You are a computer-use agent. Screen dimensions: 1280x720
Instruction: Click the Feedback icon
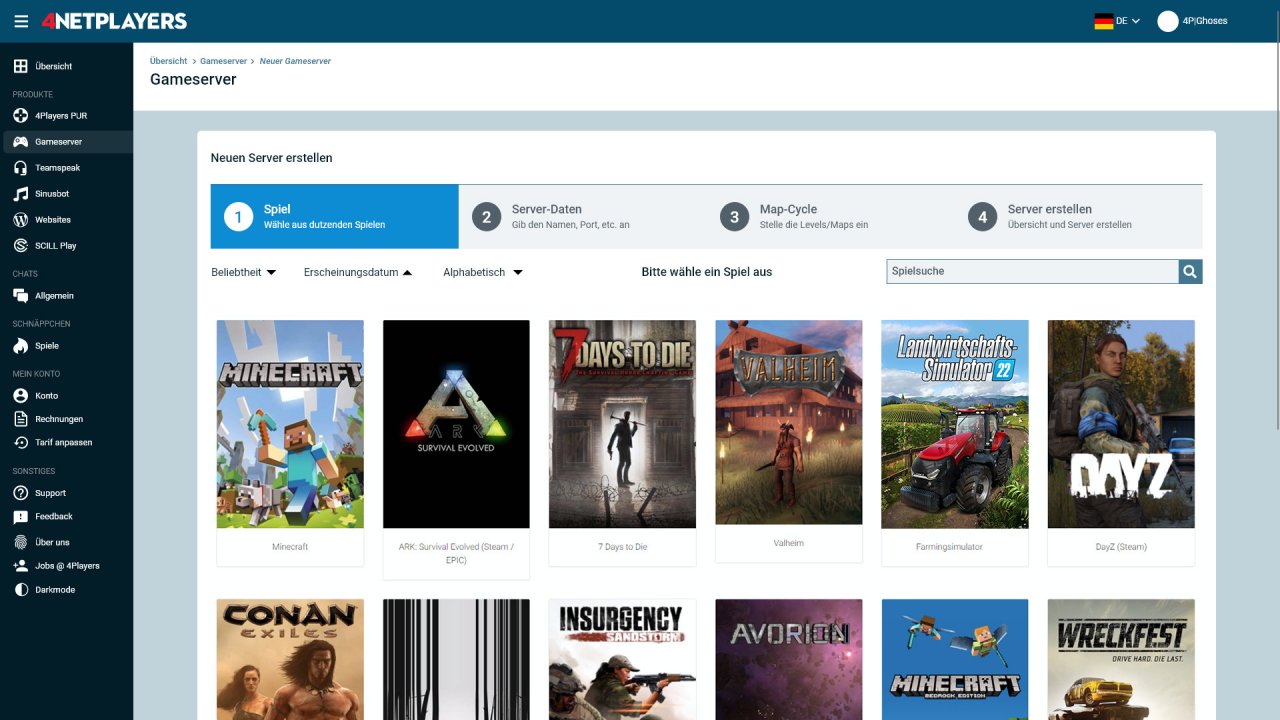pos(20,517)
